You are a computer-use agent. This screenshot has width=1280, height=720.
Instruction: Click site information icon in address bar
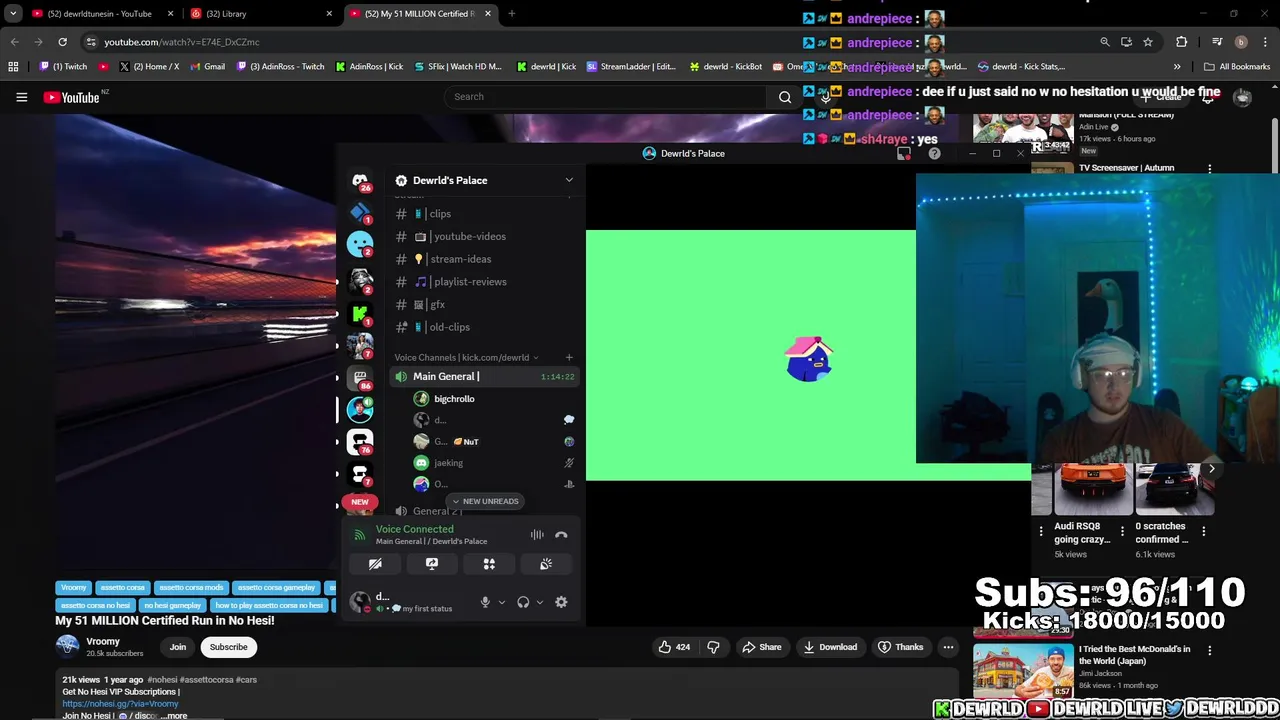click(91, 42)
